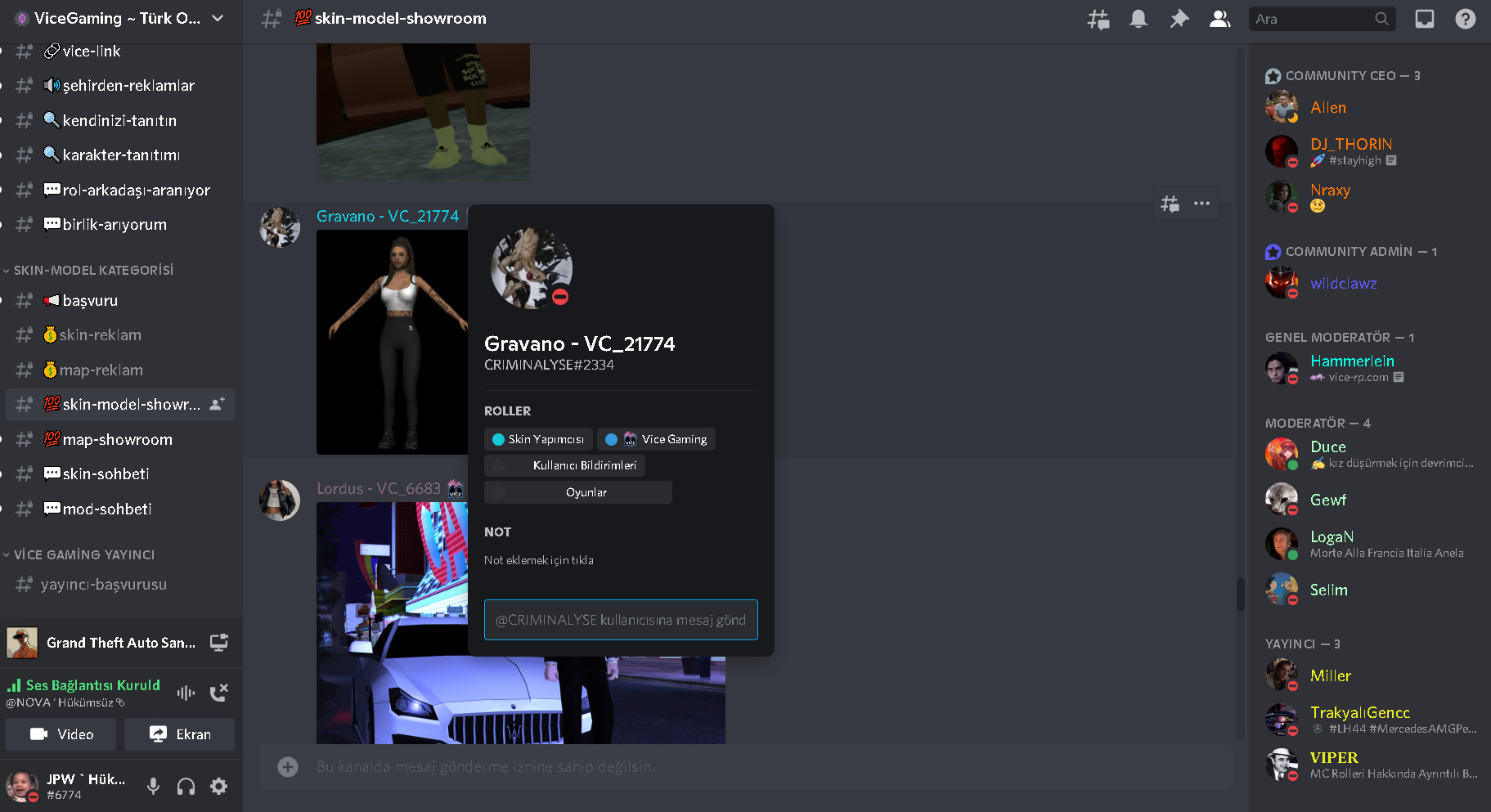Open the rol-arkadaşı-aranıyor channel
The width and height of the screenshot is (1491, 812).
coord(120,190)
